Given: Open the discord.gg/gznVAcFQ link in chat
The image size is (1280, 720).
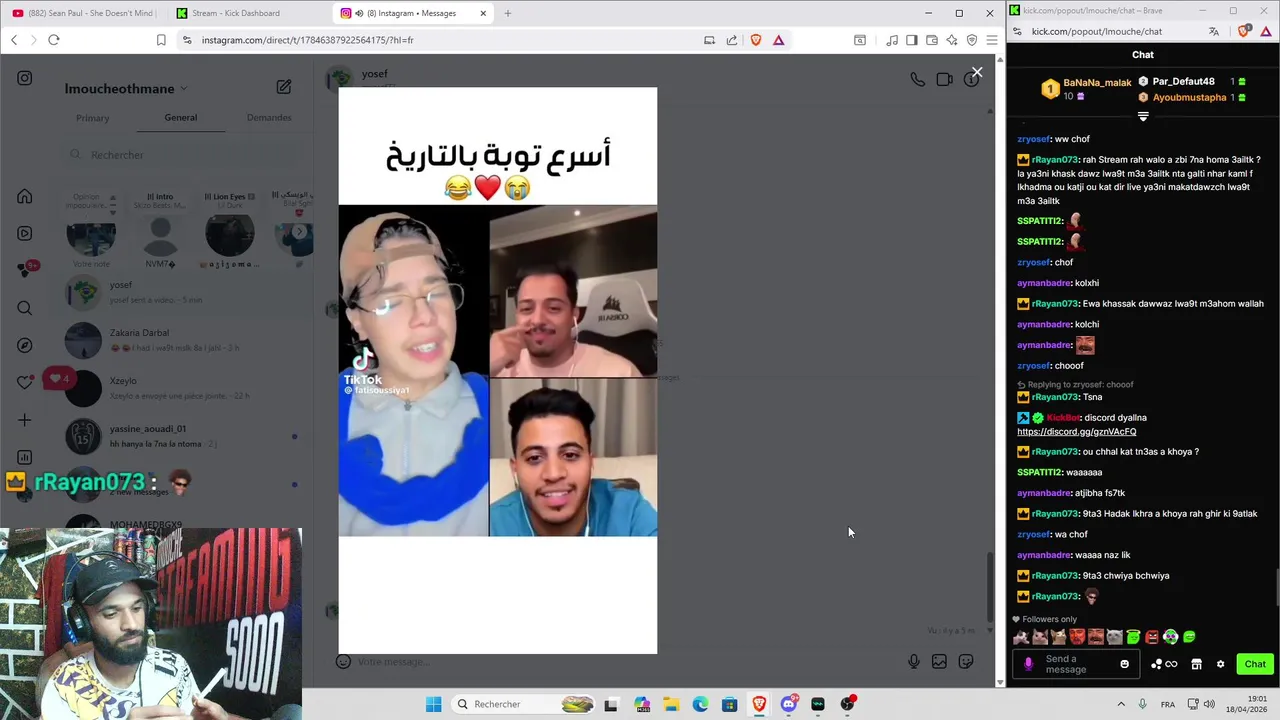Looking at the screenshot, I should 1077,432.
